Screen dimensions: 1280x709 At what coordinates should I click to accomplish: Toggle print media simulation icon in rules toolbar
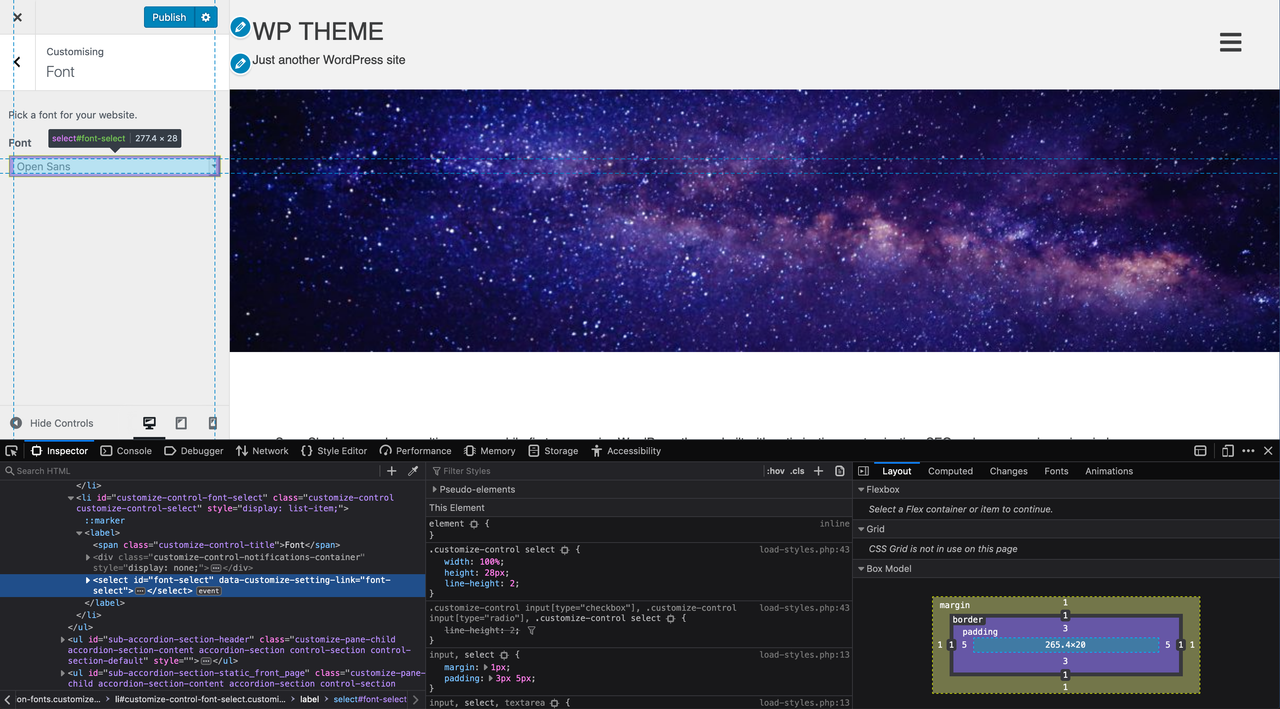[840, 471]
